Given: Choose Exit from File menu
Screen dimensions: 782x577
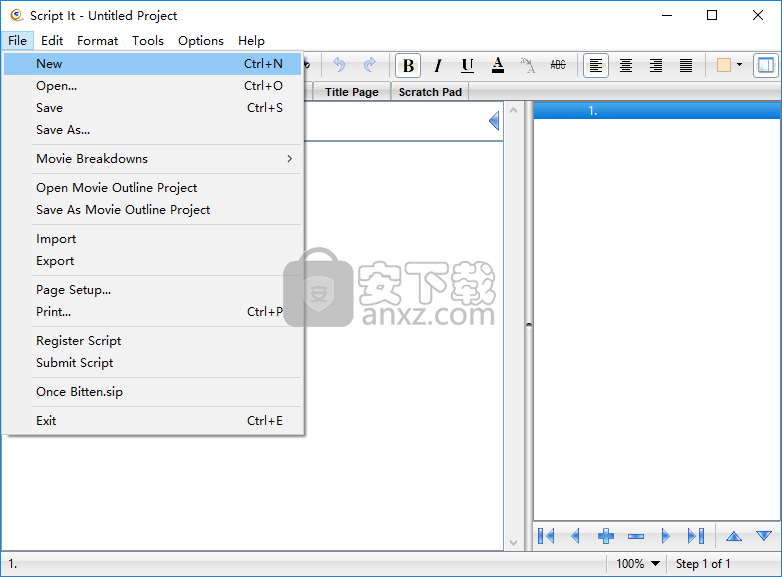Looking at the screenshot, I should coord(153,420).
